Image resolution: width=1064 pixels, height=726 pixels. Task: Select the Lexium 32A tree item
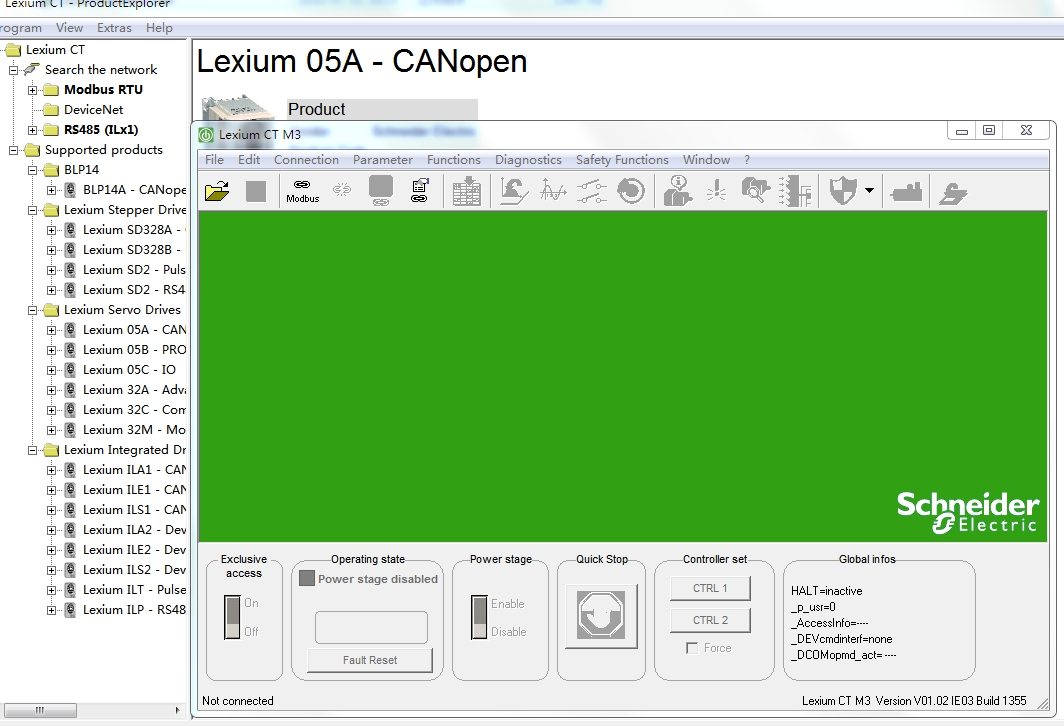[134, 390]
